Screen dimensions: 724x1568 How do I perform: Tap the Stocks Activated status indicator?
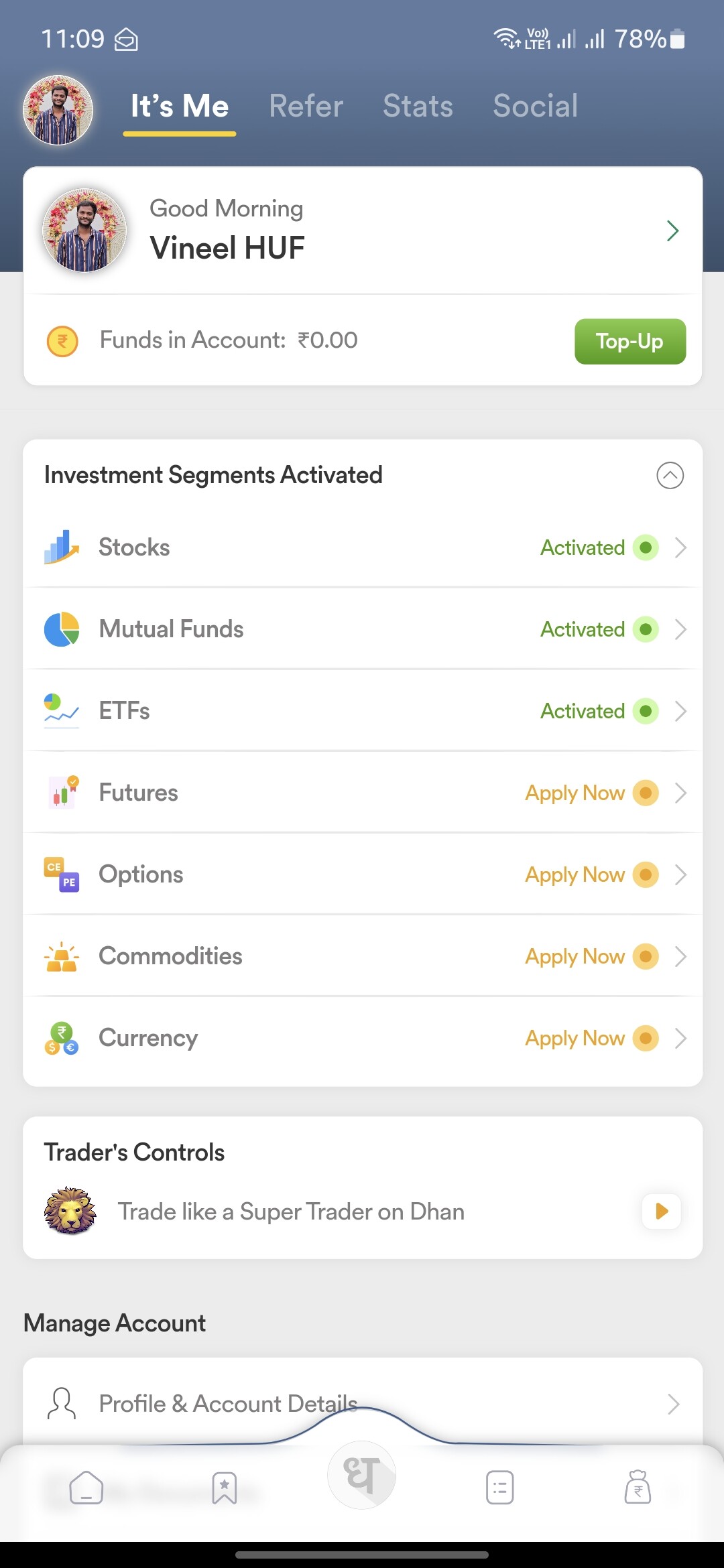646,547
